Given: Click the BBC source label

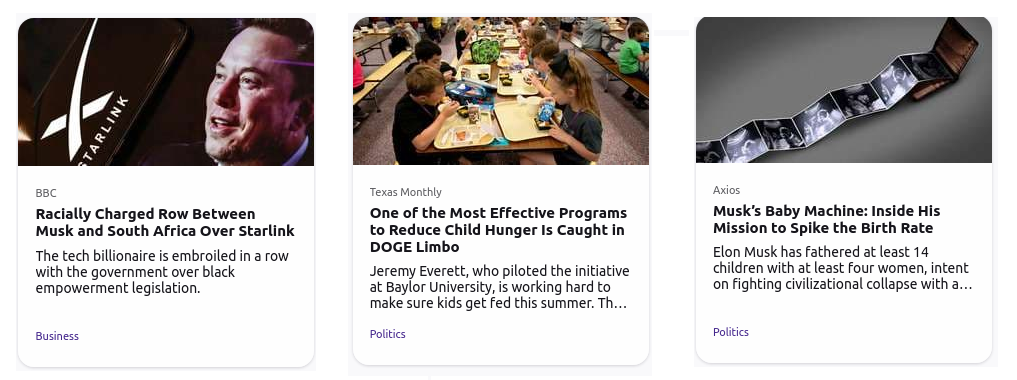Looking at the screenshot, I should (46, 193).
